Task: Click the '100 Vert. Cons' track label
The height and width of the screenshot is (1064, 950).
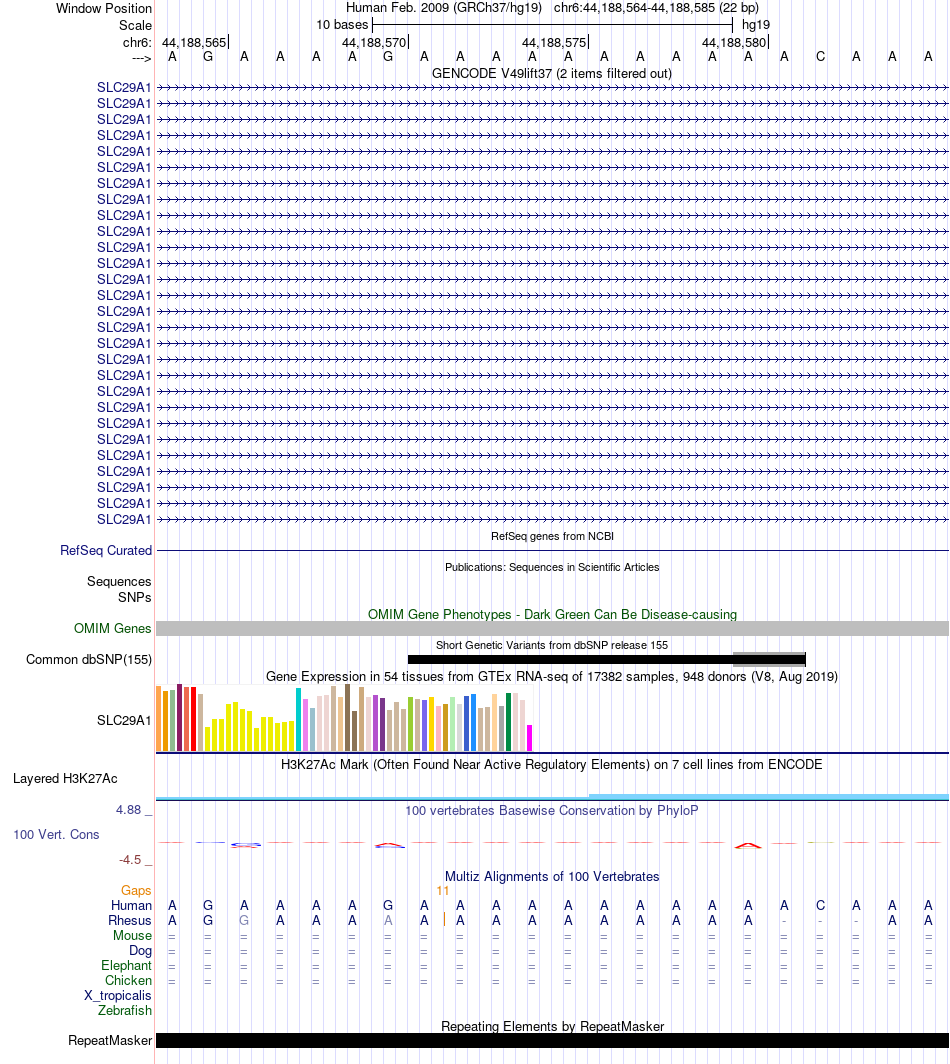Action: pyautogui.click(x=56, y=835)
